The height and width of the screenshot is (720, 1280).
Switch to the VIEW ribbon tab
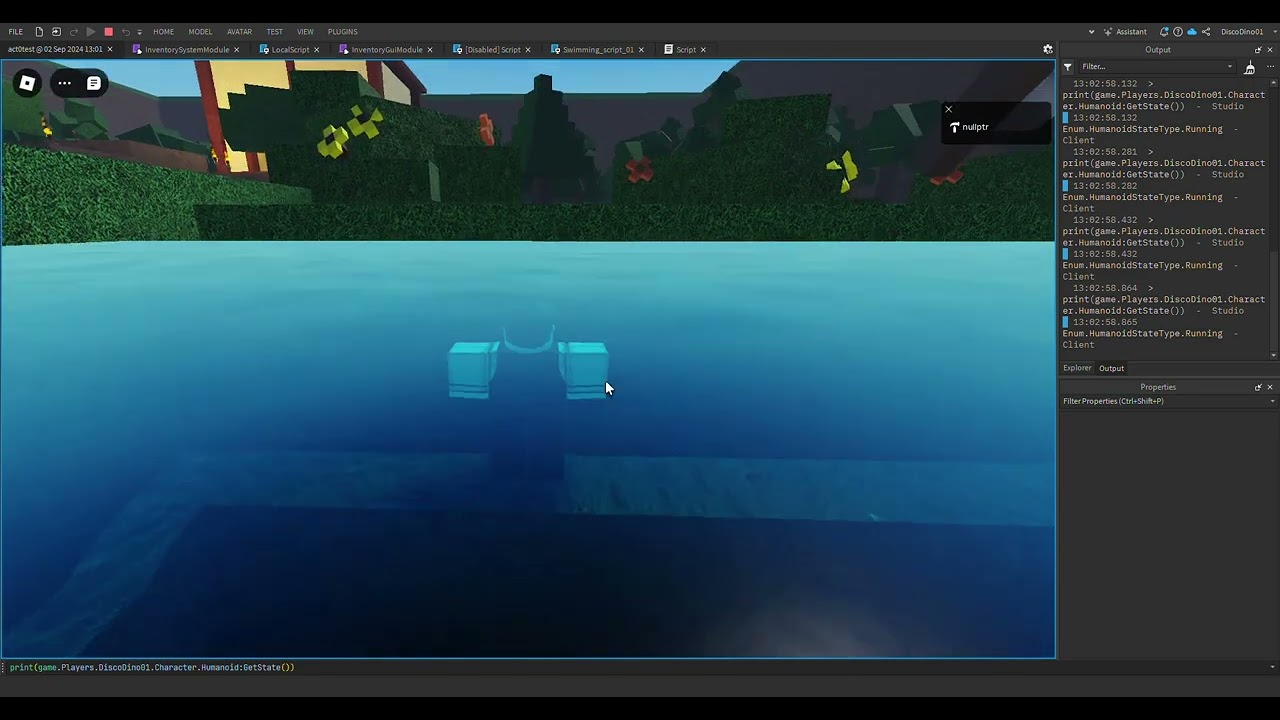(x=305, y=32)
